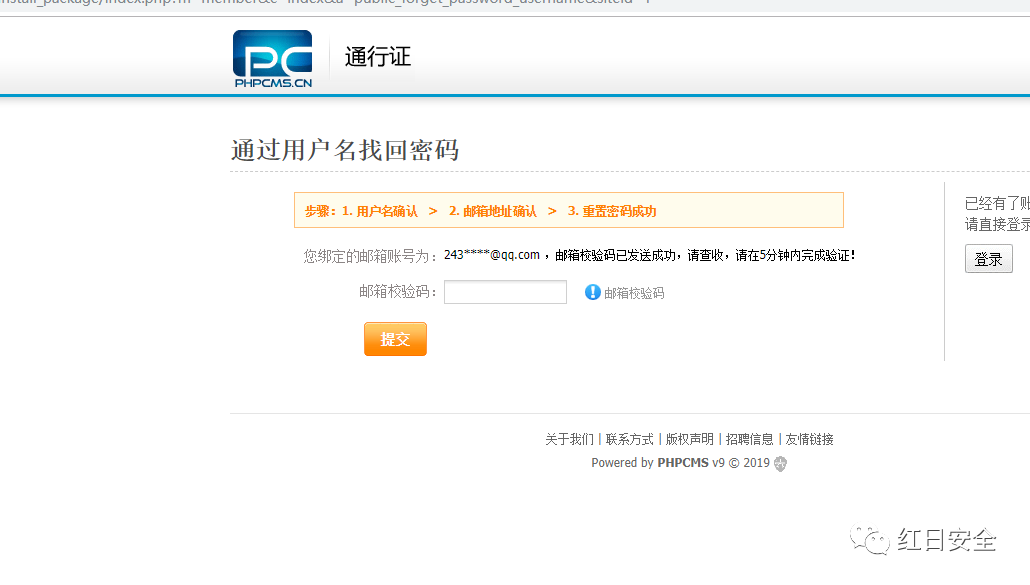Viewport: 1030px width, 585px height.
Task: Click the masked email 243****@qq.com
Action: [492, 255]
